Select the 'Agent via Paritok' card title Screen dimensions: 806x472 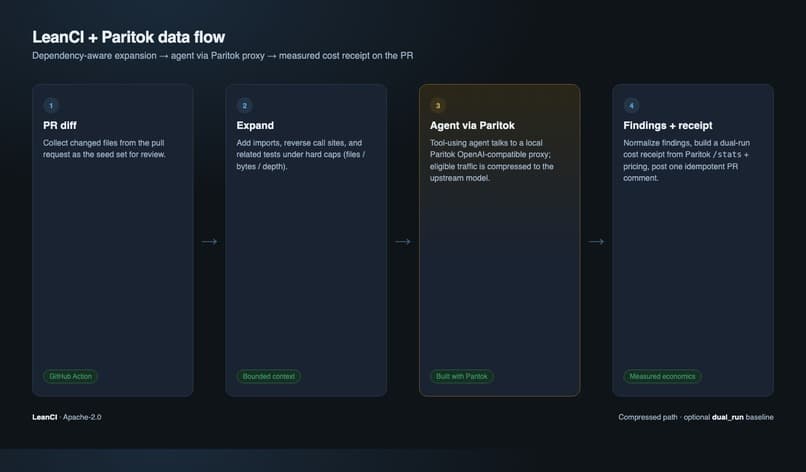coord(472,125)
